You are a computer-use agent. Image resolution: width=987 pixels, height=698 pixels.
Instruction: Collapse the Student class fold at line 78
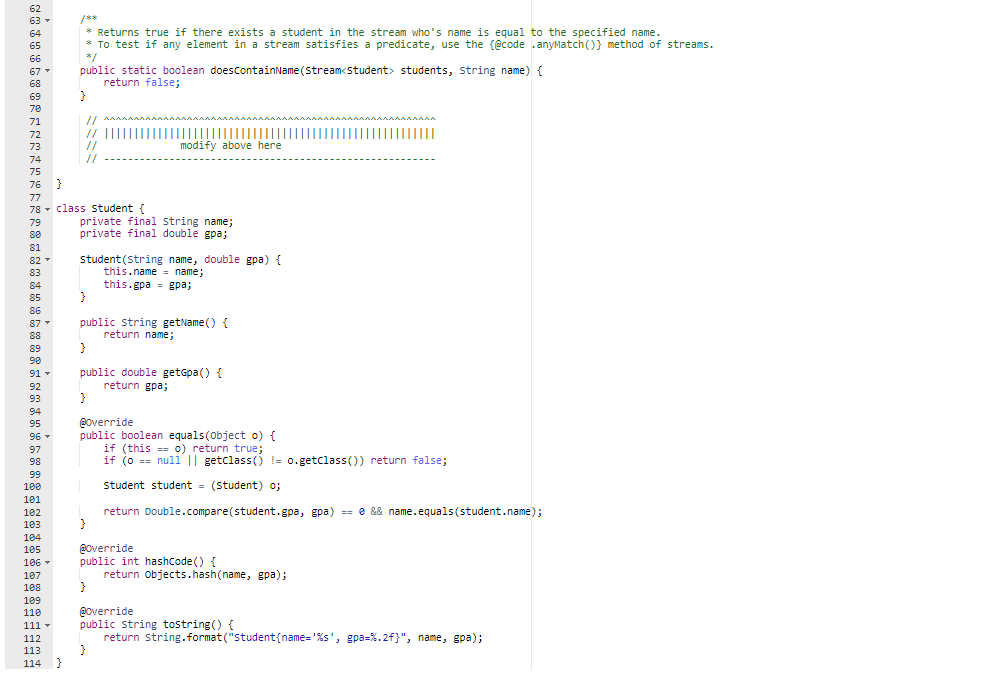coord(47,210)
